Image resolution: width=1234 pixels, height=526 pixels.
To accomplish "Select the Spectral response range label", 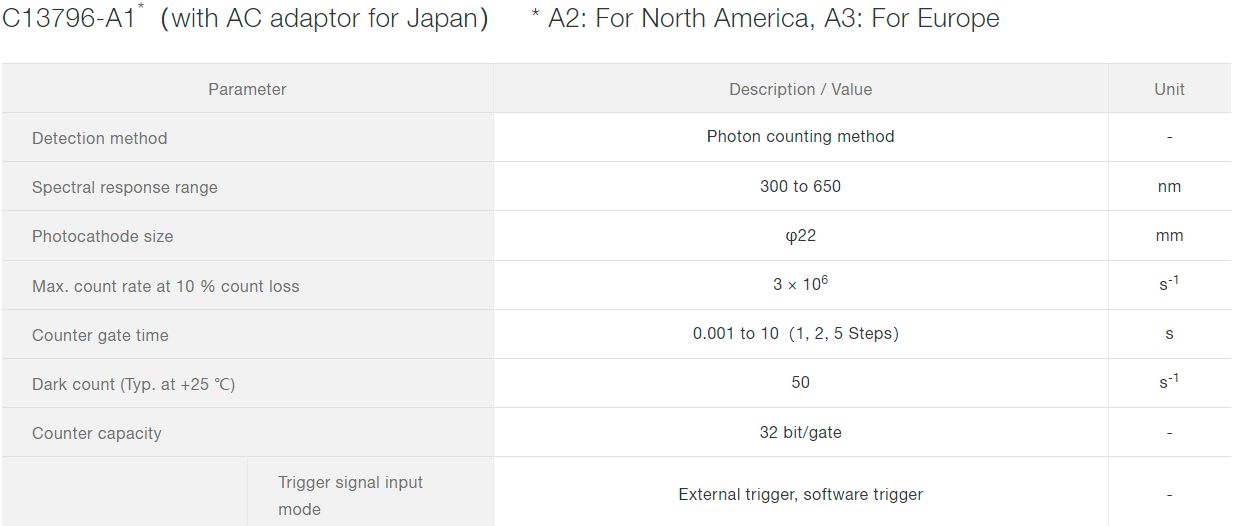I will pyautogui.click(x=124, y=187).
